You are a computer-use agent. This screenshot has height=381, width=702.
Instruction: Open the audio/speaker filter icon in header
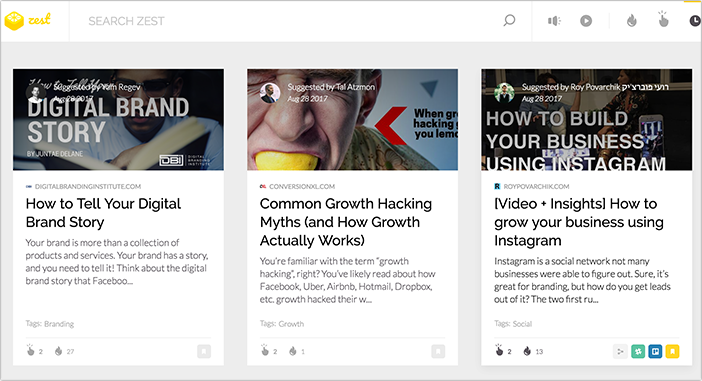point(554,21)
